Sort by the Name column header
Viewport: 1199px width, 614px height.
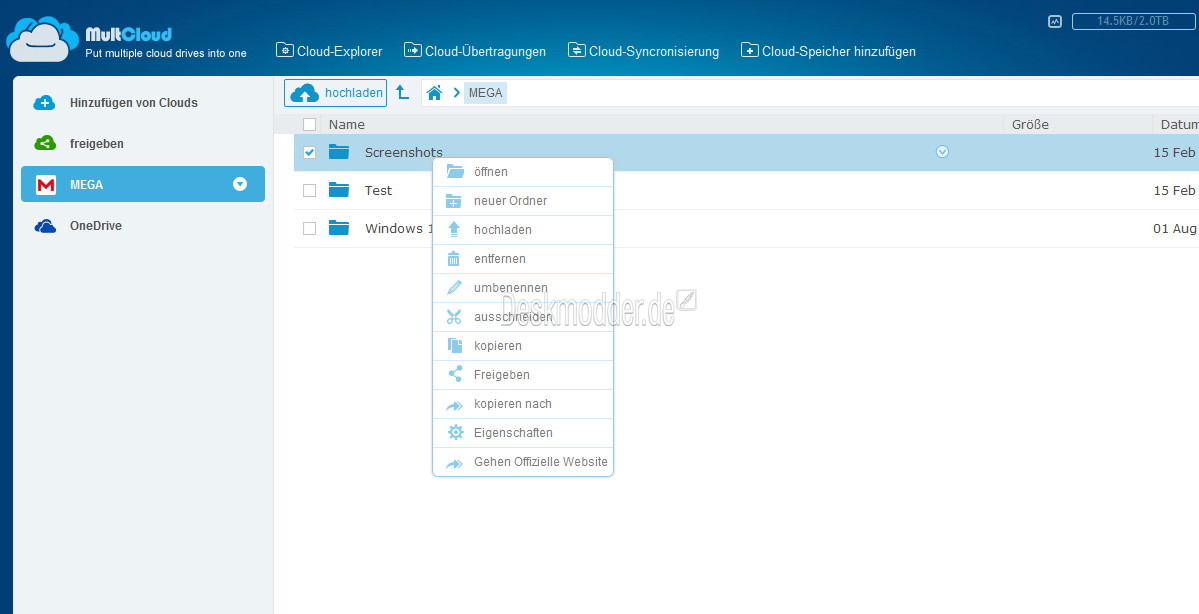point(346,124)
